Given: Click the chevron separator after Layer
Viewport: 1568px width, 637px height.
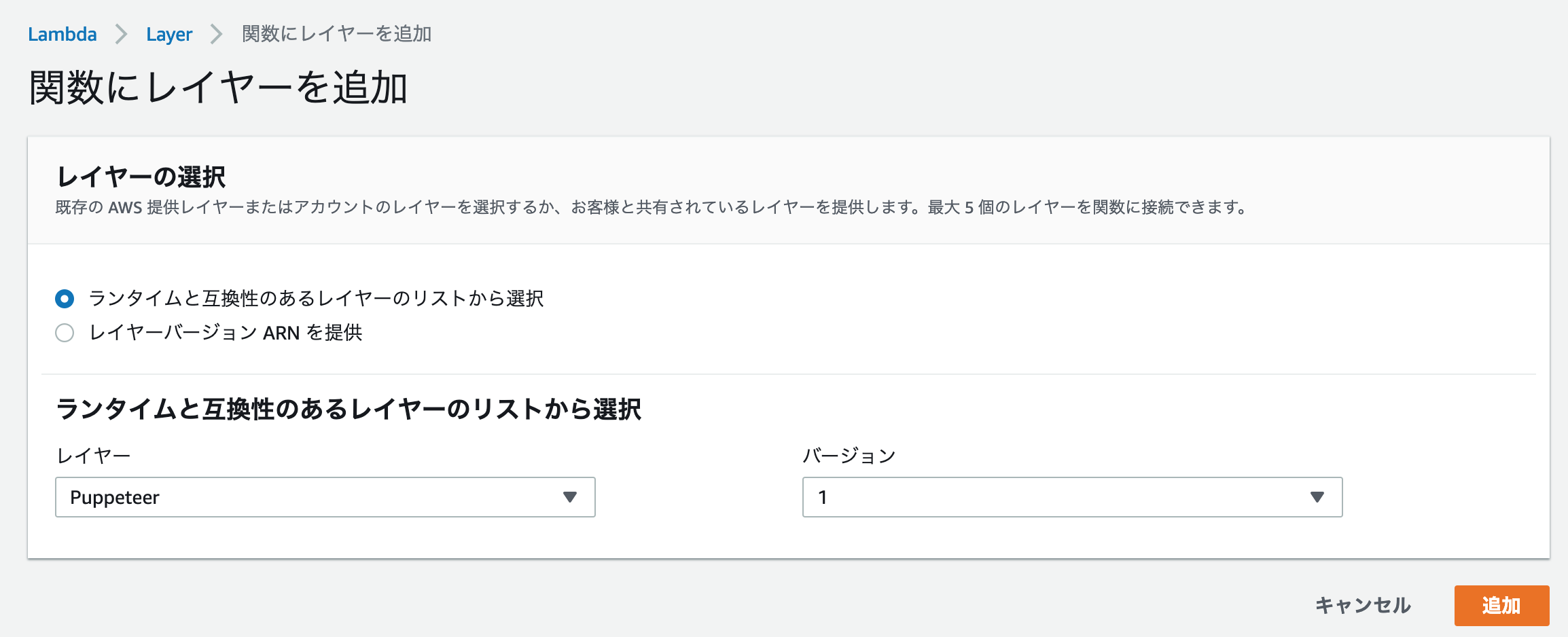Looking at the screenshot, I should pos(217,34).
